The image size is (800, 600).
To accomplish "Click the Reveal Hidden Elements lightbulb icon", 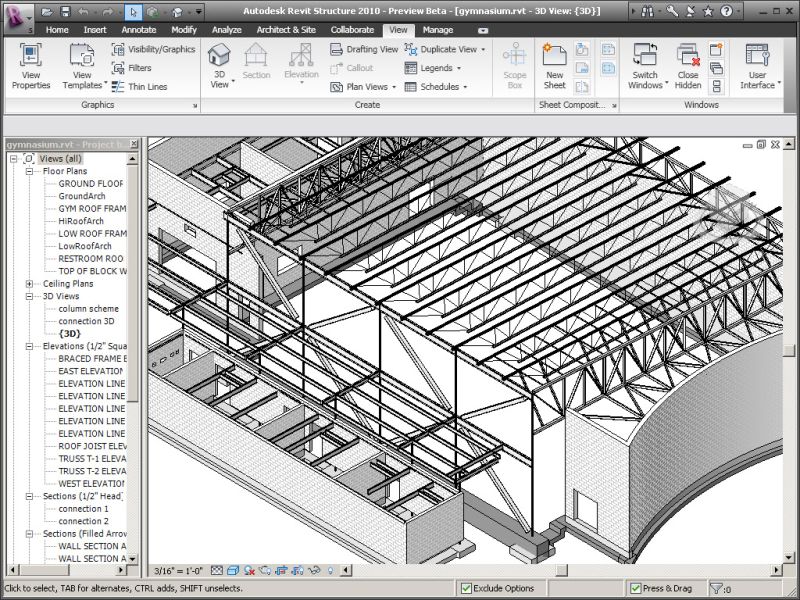I will 330,570.
